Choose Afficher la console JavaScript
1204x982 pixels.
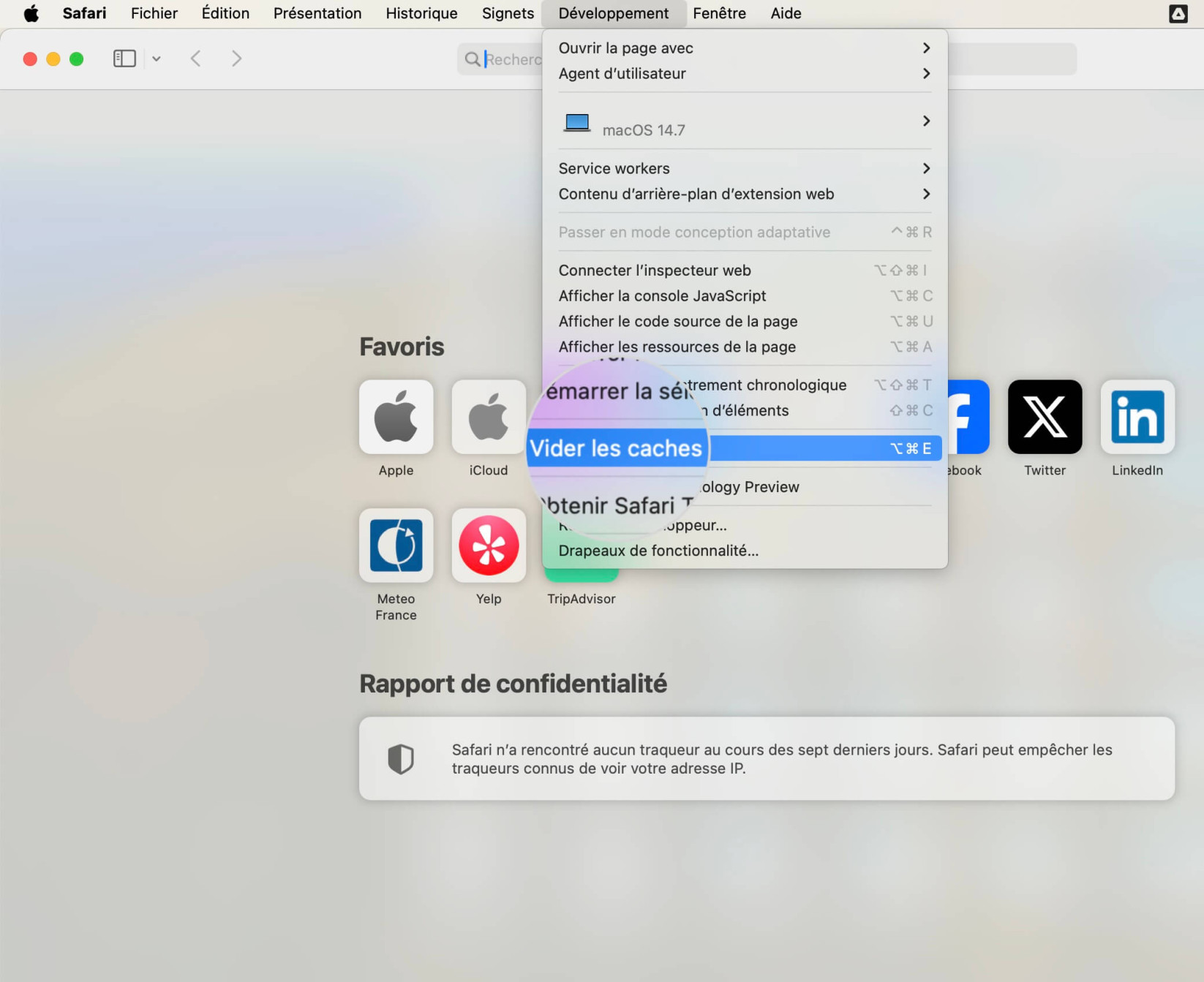745,295
